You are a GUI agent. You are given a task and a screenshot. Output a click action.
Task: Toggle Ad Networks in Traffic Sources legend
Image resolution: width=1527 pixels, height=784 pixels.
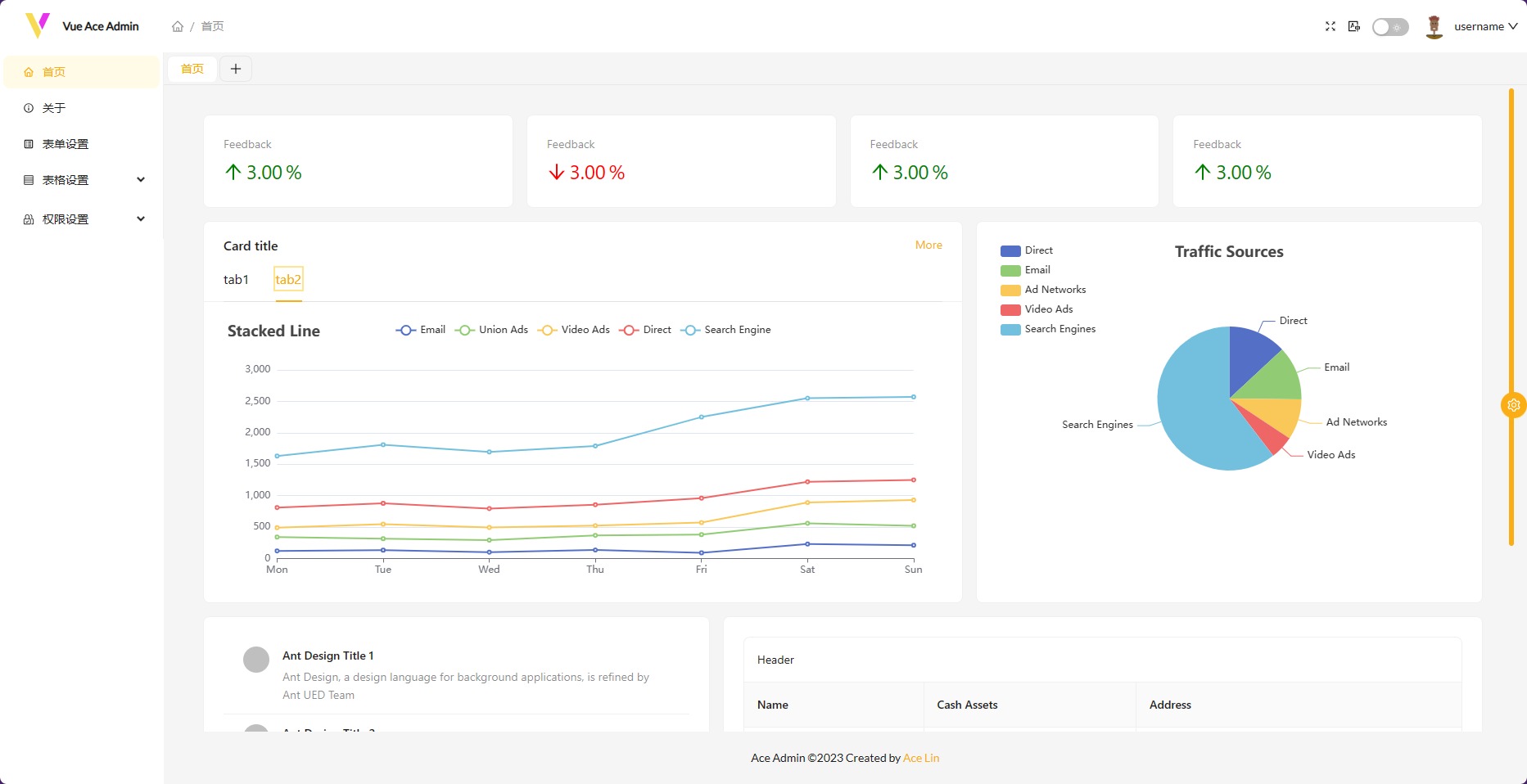1043,290
